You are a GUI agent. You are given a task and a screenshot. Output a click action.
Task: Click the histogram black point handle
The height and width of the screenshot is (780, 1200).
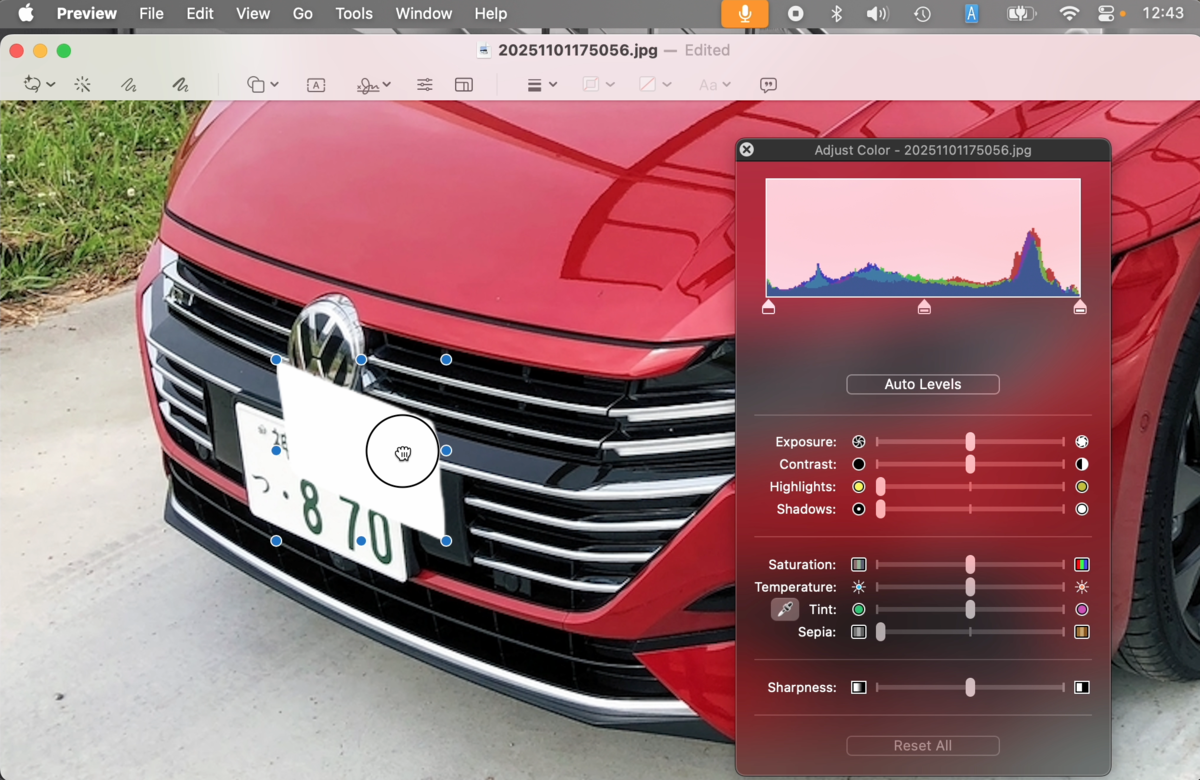[769, 307]
